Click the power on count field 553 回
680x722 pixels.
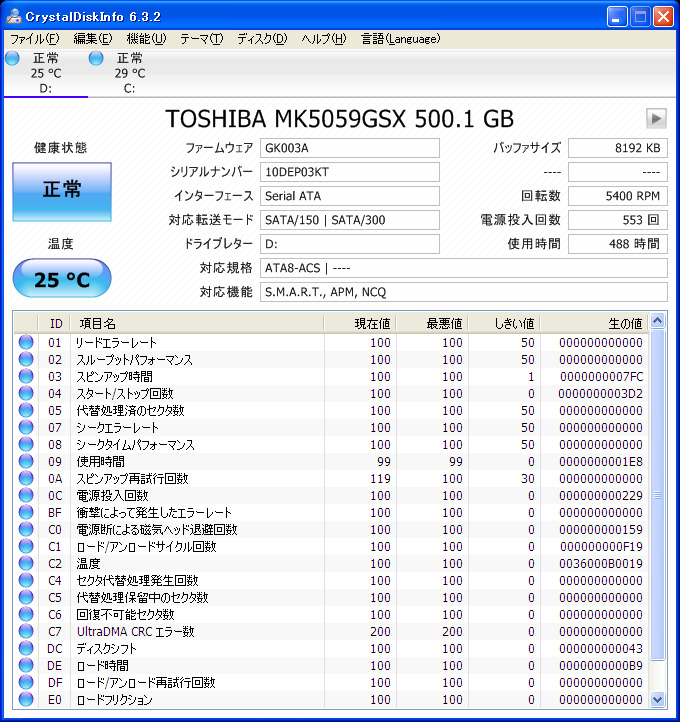(x=618, y=220)
